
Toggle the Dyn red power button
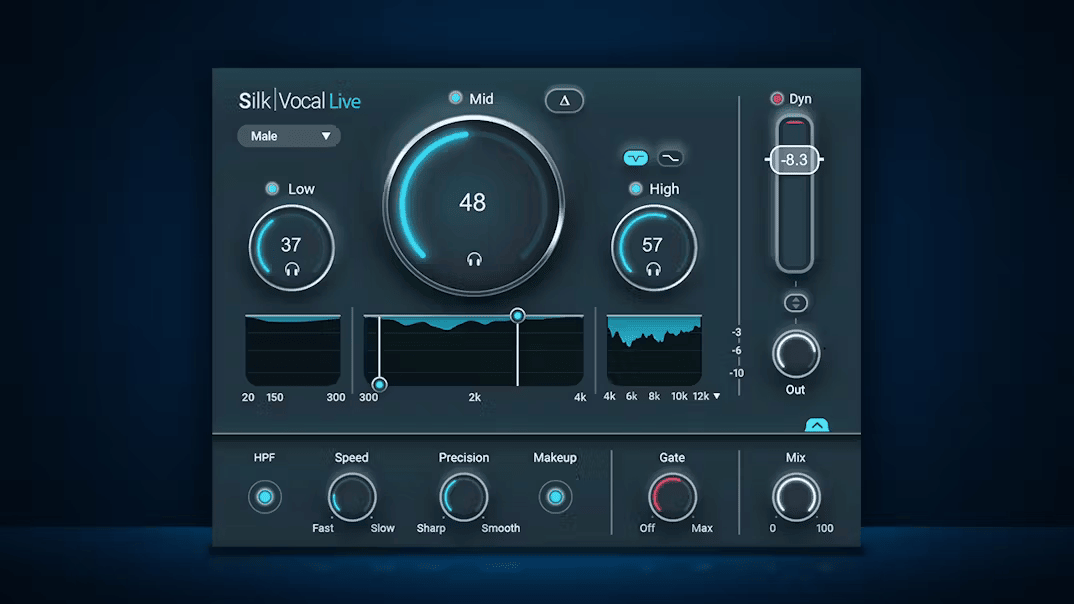[777, 99]
